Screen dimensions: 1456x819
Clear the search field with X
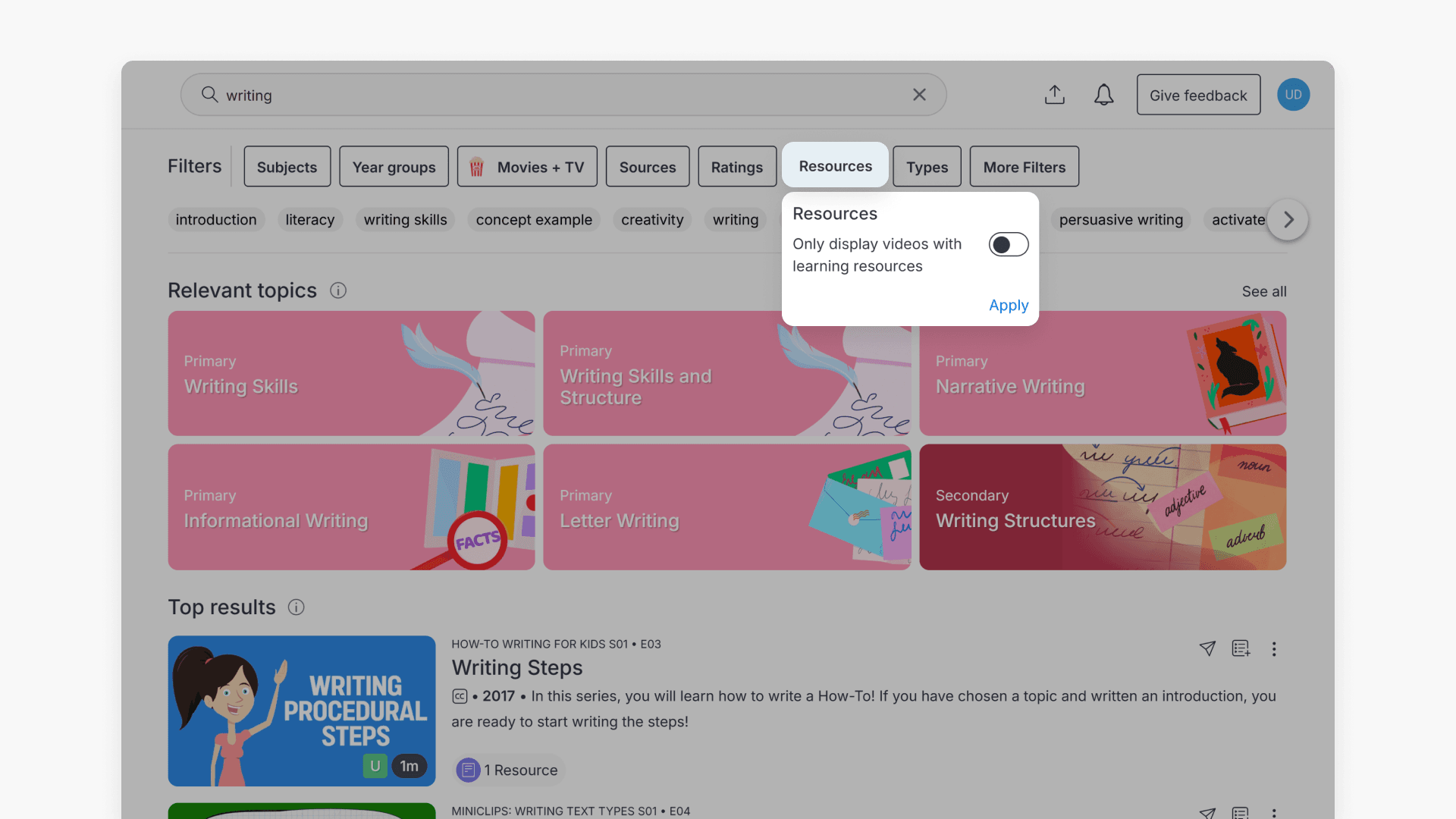point(919,95)
